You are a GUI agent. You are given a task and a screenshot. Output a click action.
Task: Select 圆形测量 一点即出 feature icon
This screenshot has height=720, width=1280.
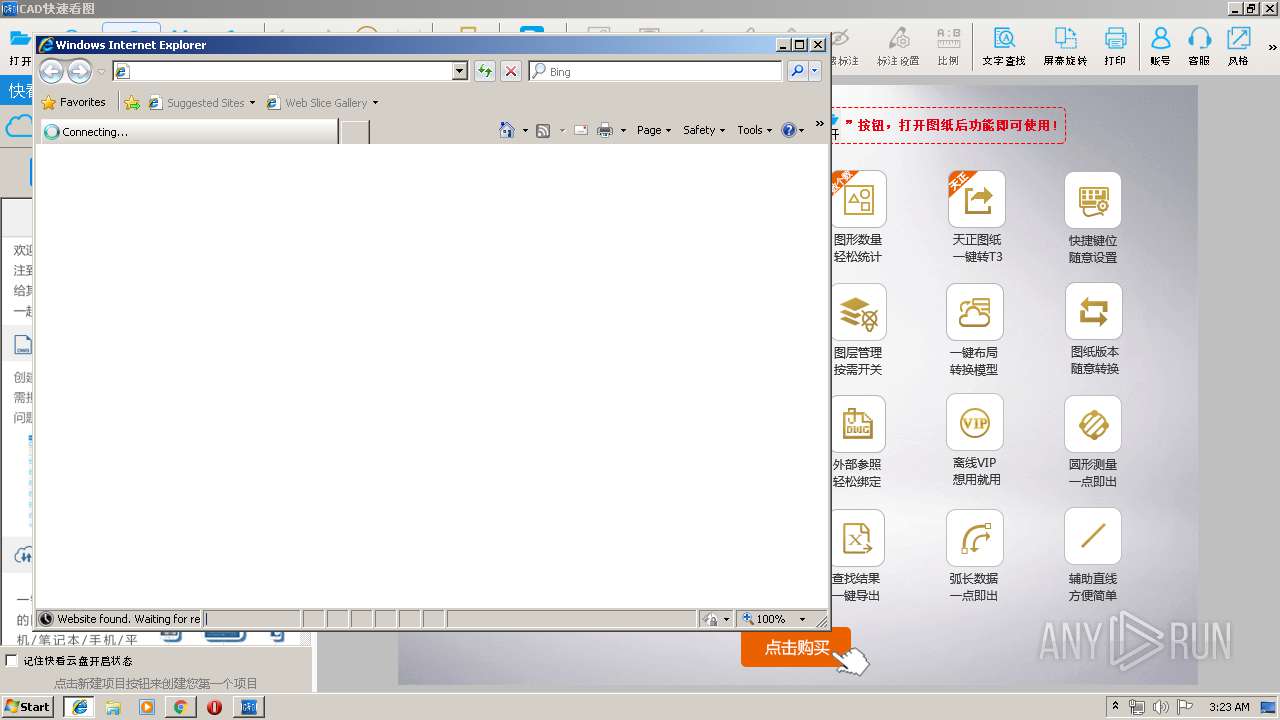click(1093, 424)
